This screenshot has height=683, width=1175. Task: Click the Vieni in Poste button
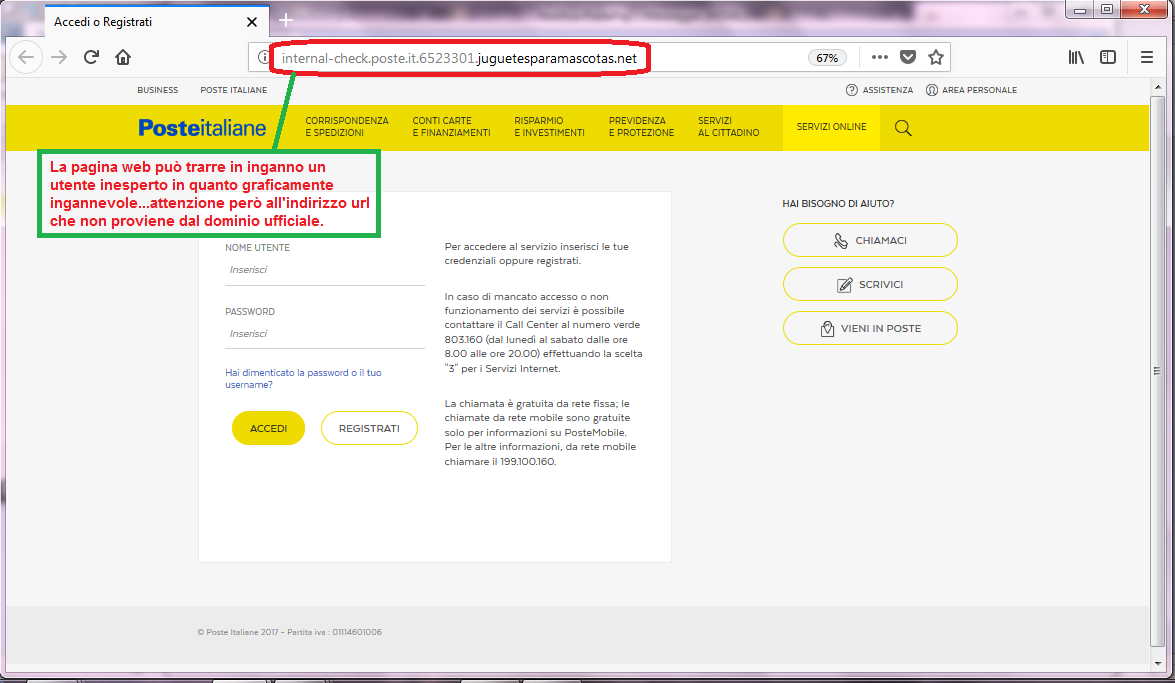870,328
